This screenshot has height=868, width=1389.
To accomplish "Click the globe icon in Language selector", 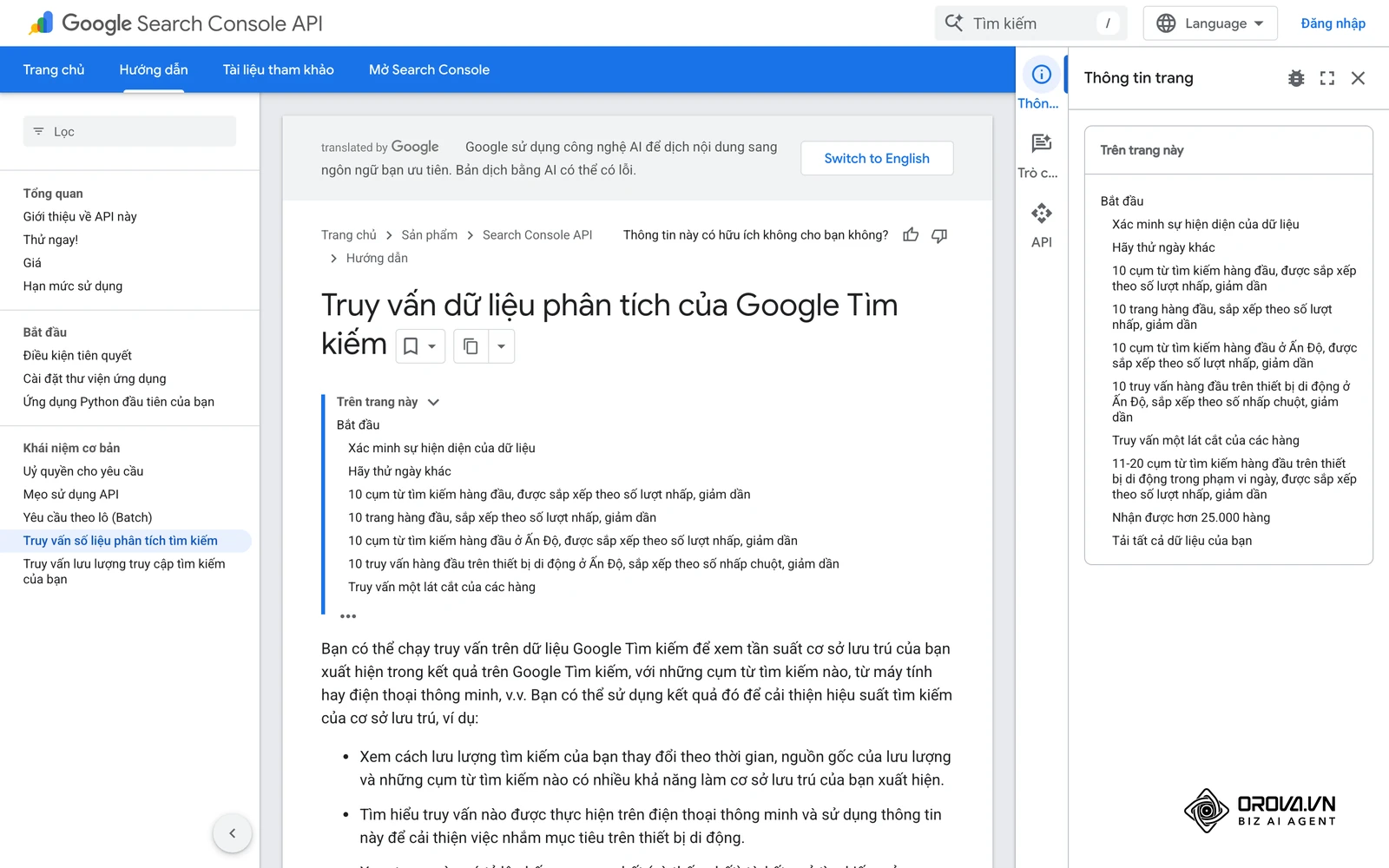I will point(1166,23).
